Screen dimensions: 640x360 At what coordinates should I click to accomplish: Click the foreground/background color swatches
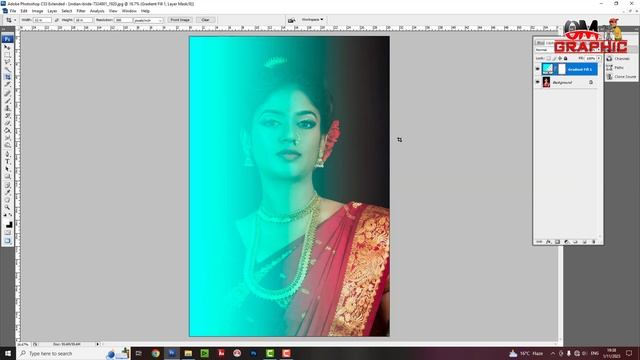pos(7,223)
